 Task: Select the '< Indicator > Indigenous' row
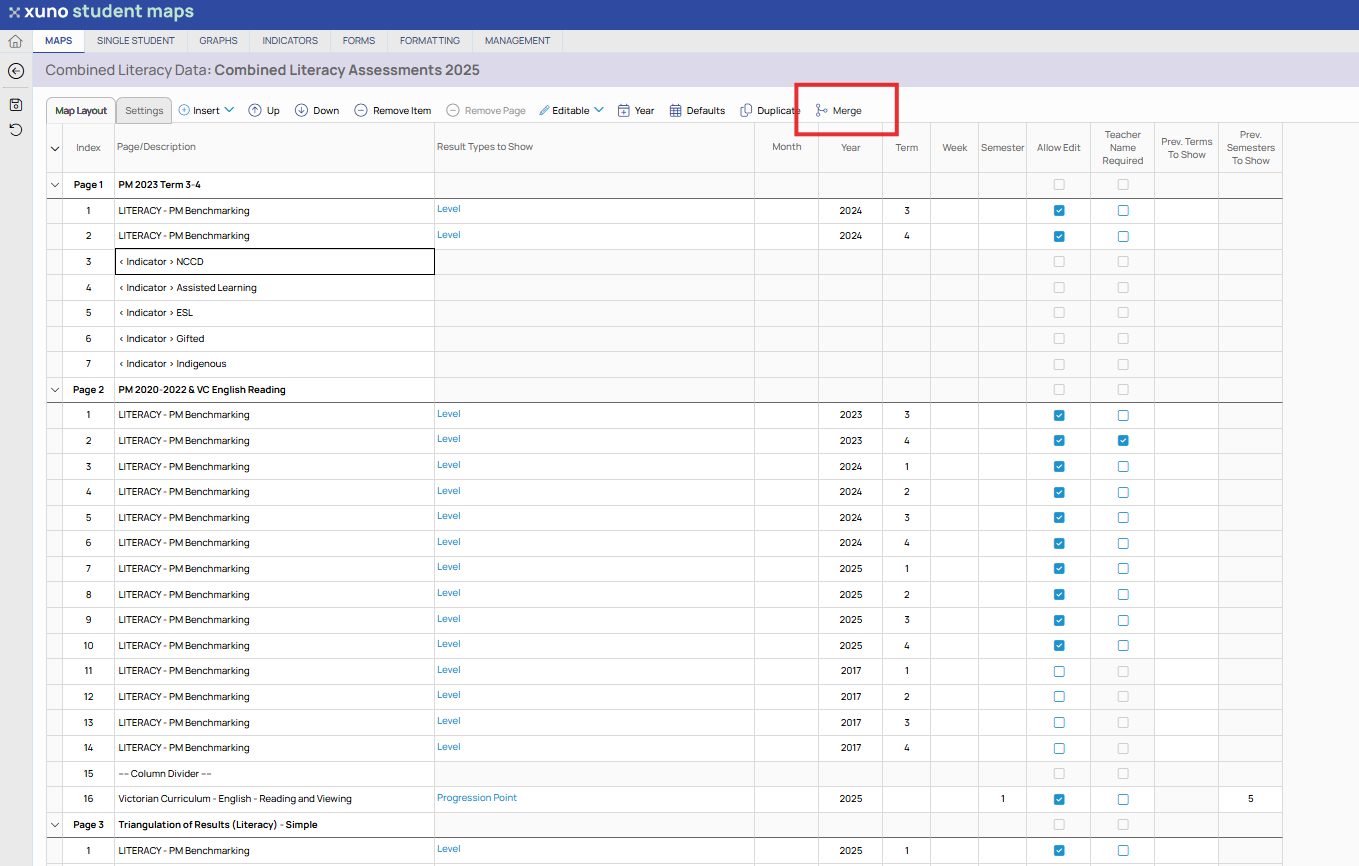click(x=665, y=364)
